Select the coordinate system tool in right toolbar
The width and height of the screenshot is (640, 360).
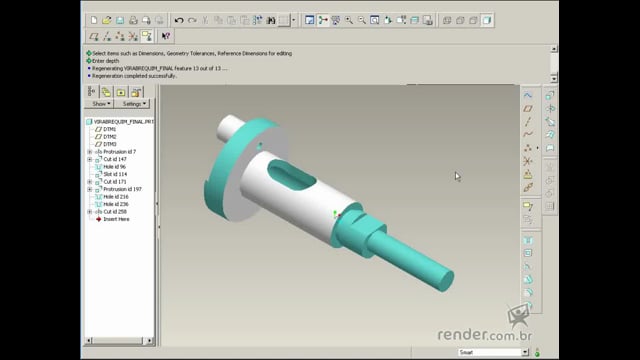(x=528, y=161)
